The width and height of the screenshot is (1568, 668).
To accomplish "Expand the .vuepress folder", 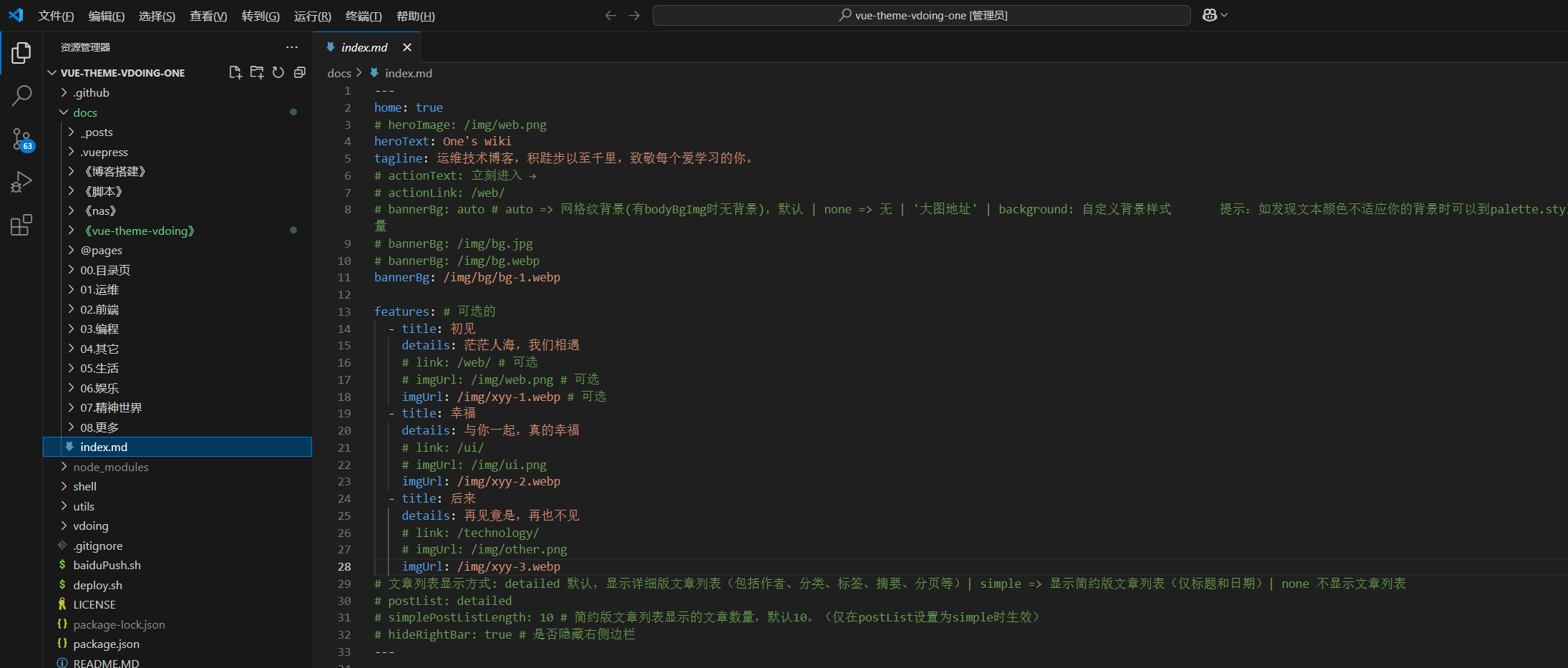I will click(177, 152).
